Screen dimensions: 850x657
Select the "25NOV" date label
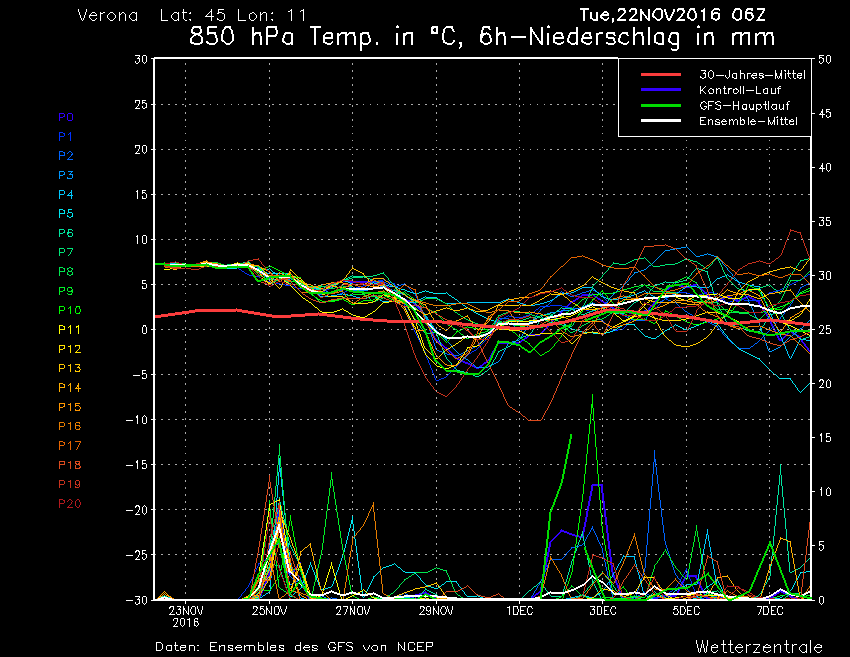click(x=269, y=611)
